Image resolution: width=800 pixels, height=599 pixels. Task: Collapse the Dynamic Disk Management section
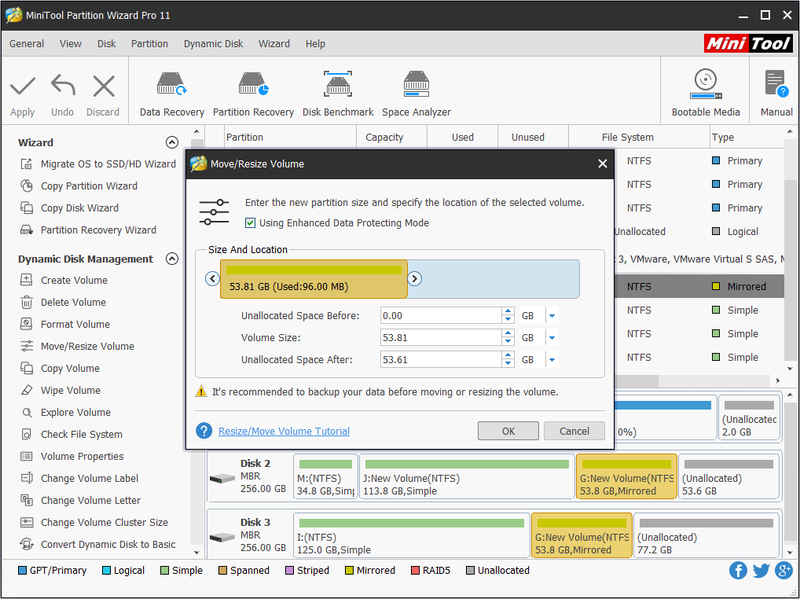pyautogui.click(x=172, y=259)
